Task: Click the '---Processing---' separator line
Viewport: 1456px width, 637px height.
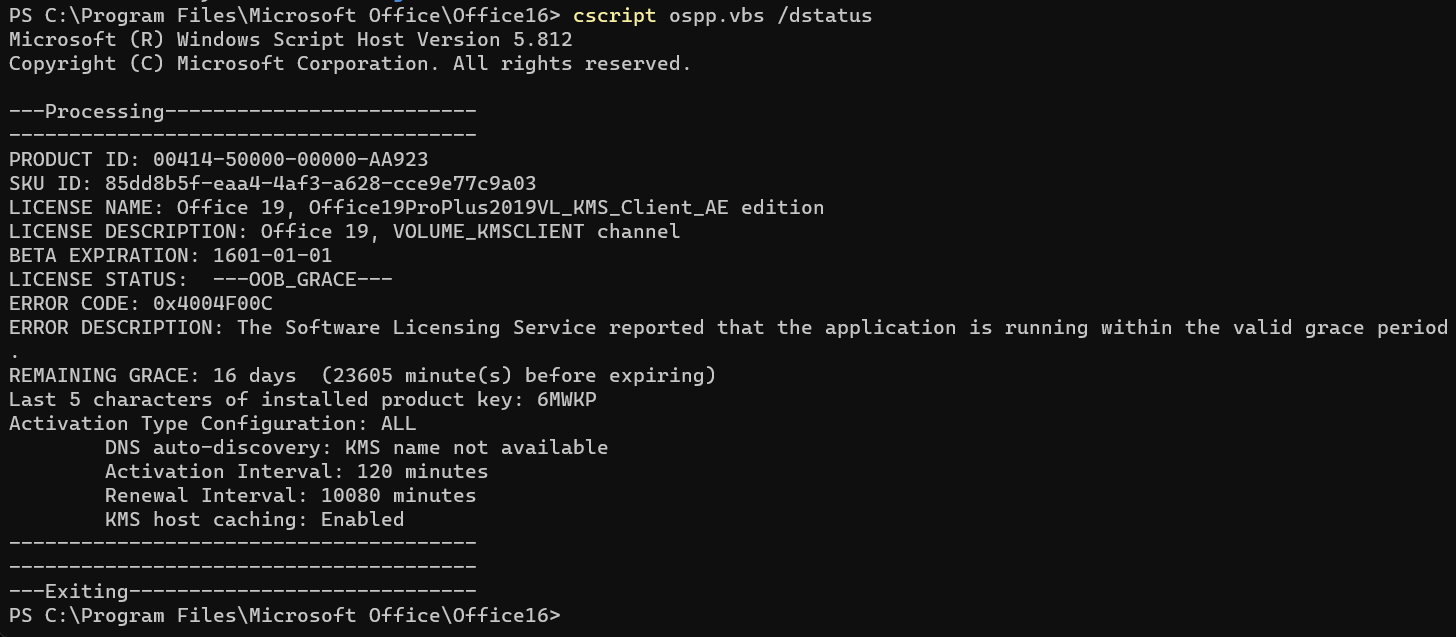Action: tap(242, 112)
